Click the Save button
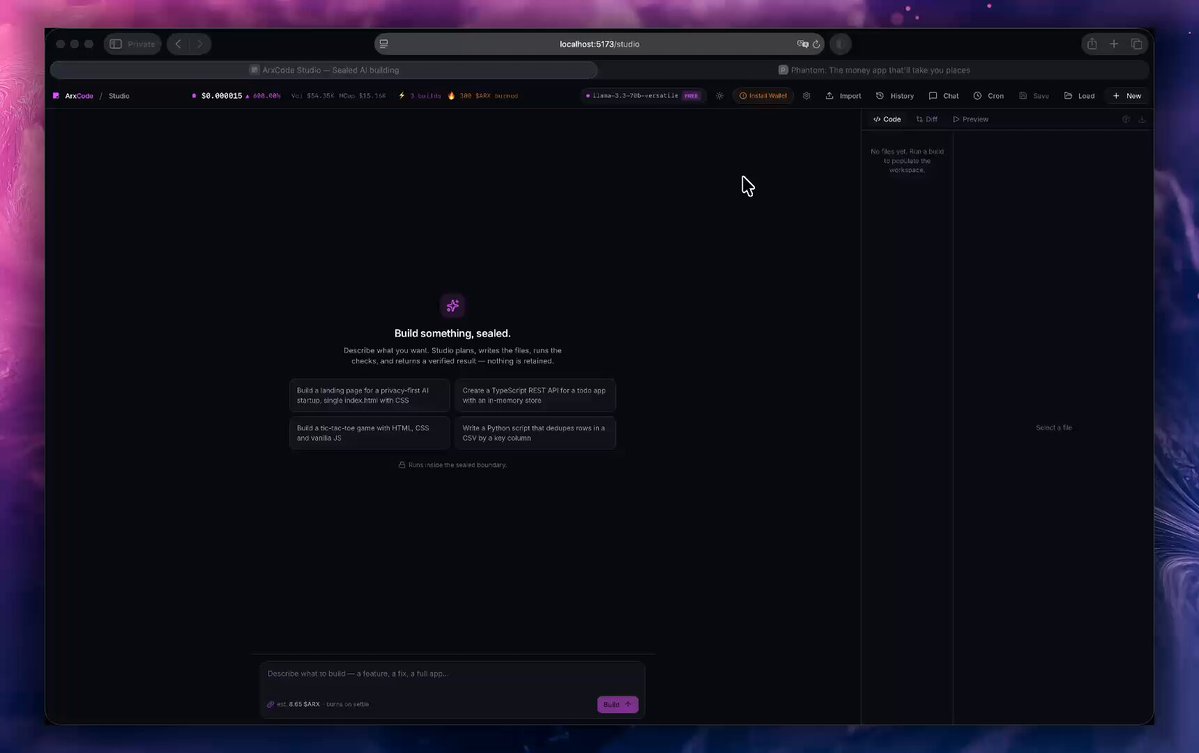The width and height of the screenshot is (1199, 753). coord(1034,96)
